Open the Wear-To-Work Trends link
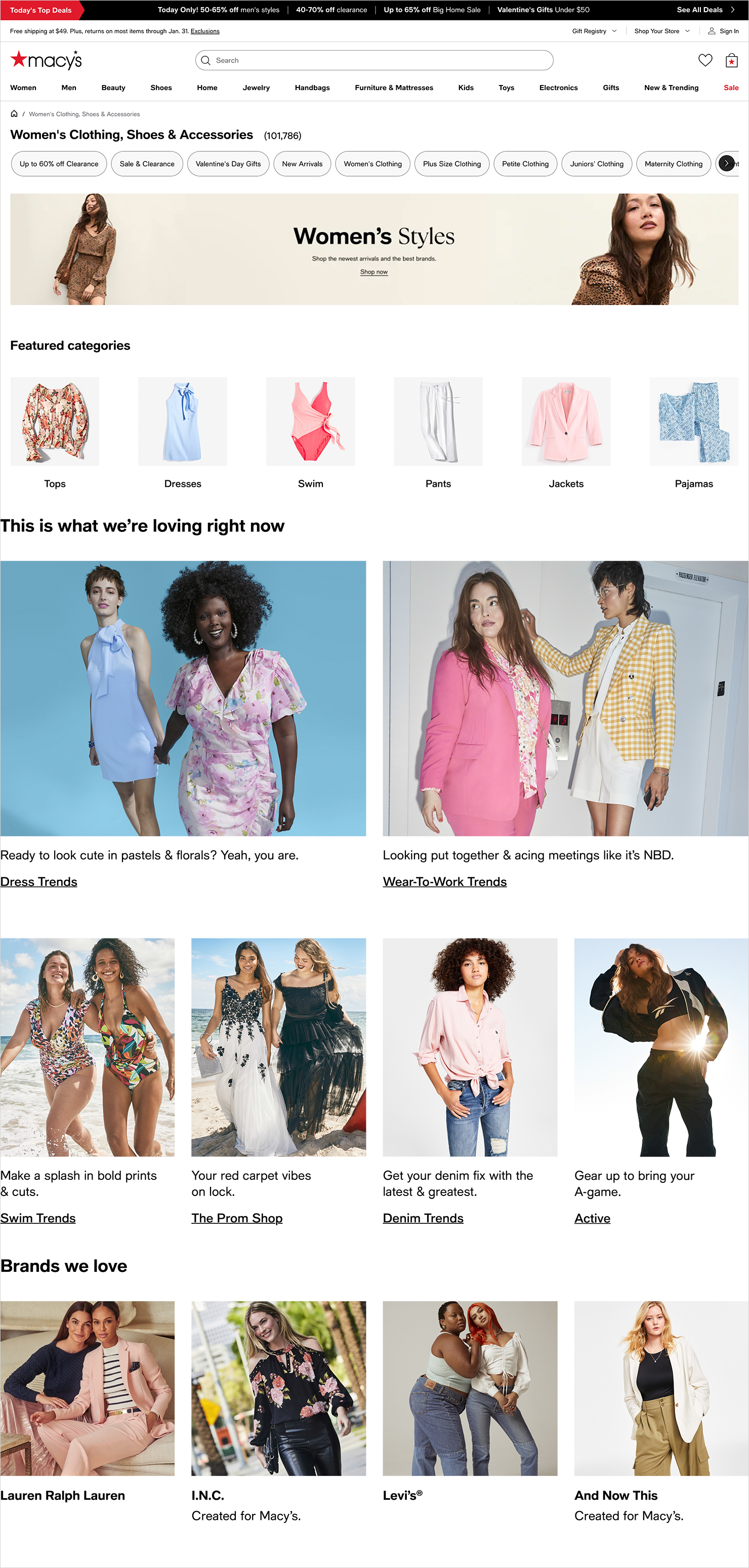Screen dimensions: 749x1568 [x=444, y=881]
